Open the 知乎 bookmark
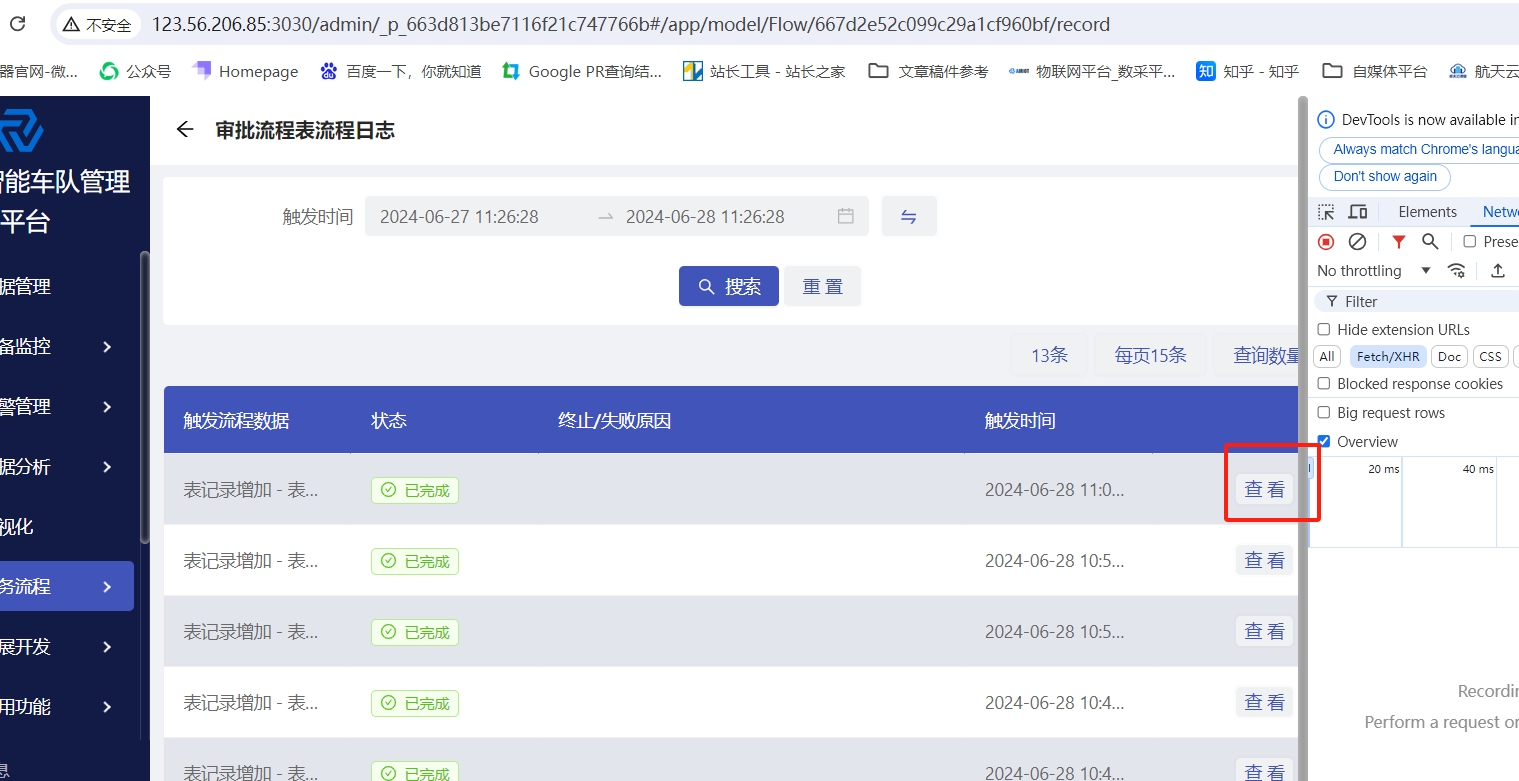1519x781 pixels. [1247, 71]
